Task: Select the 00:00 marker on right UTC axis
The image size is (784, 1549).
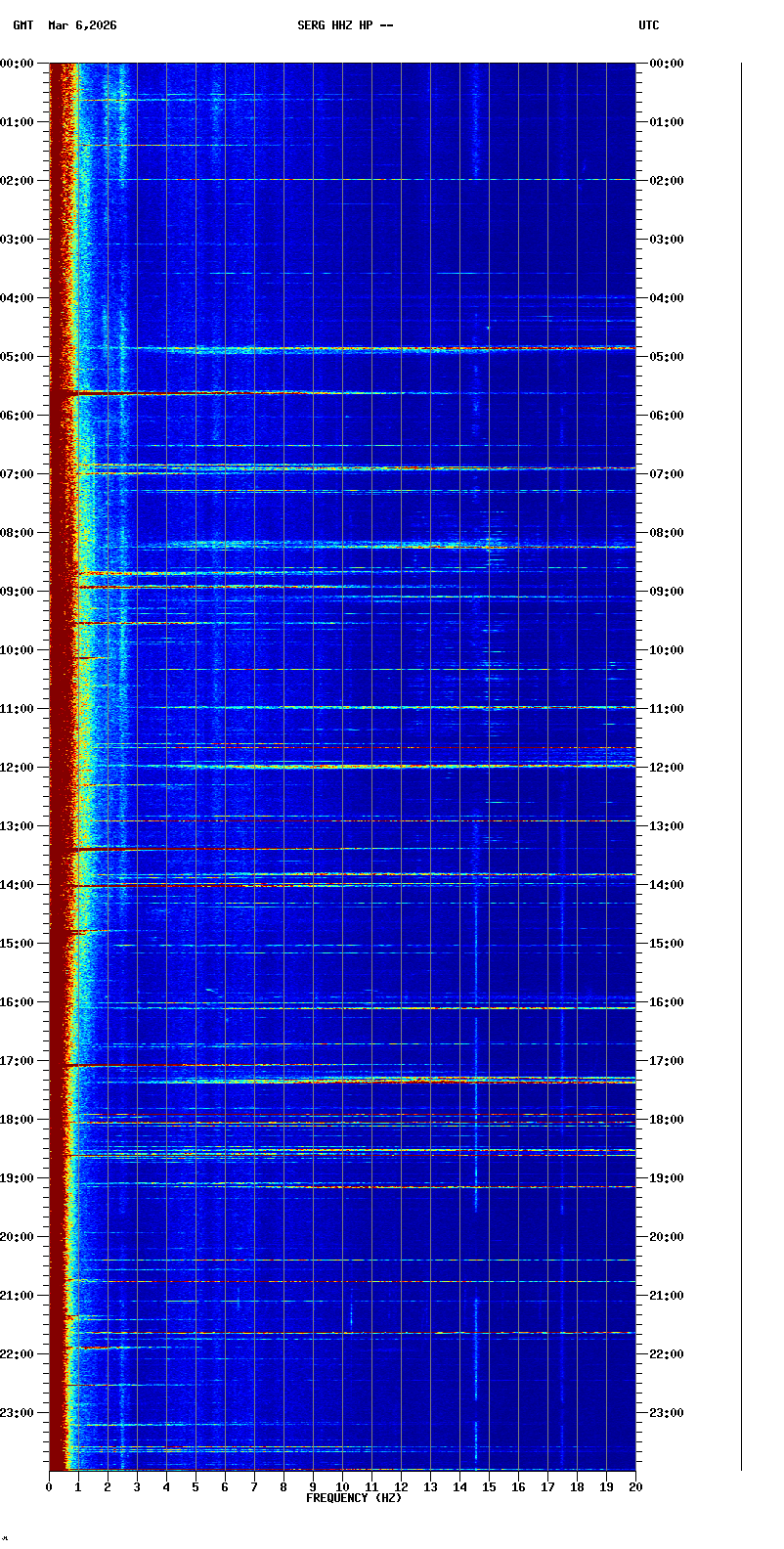Action: pos(667,64)
